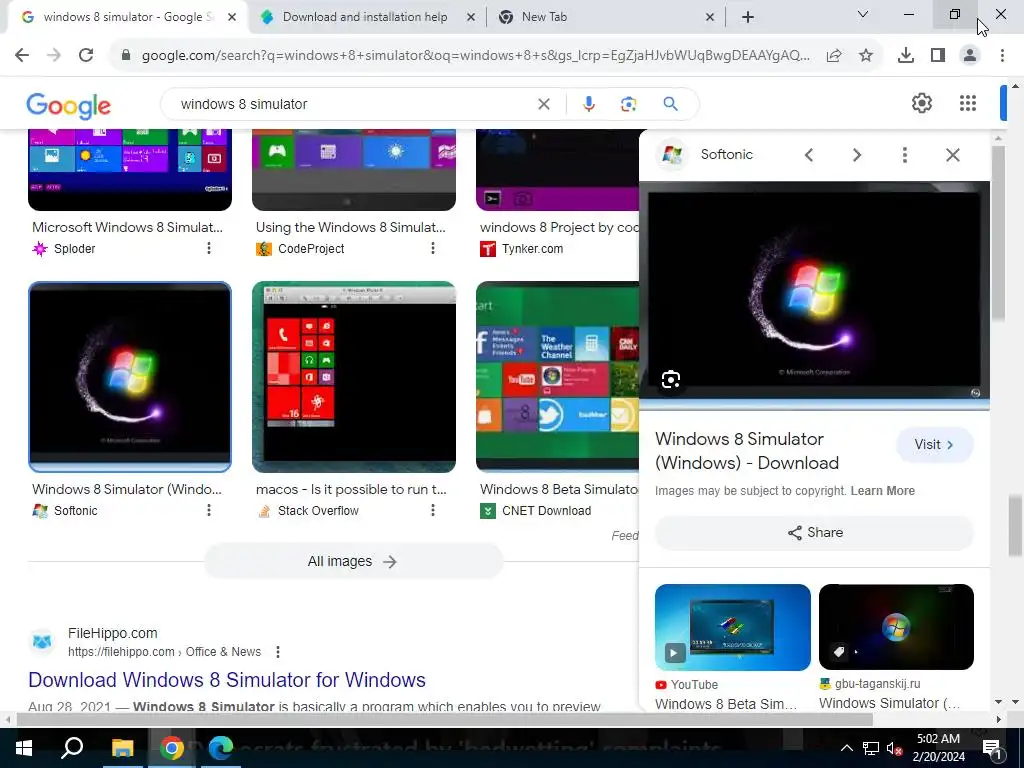This screenshot has height=768, width=1024.
Task: Open the notification center icon
Action: (x=992, y=748)
